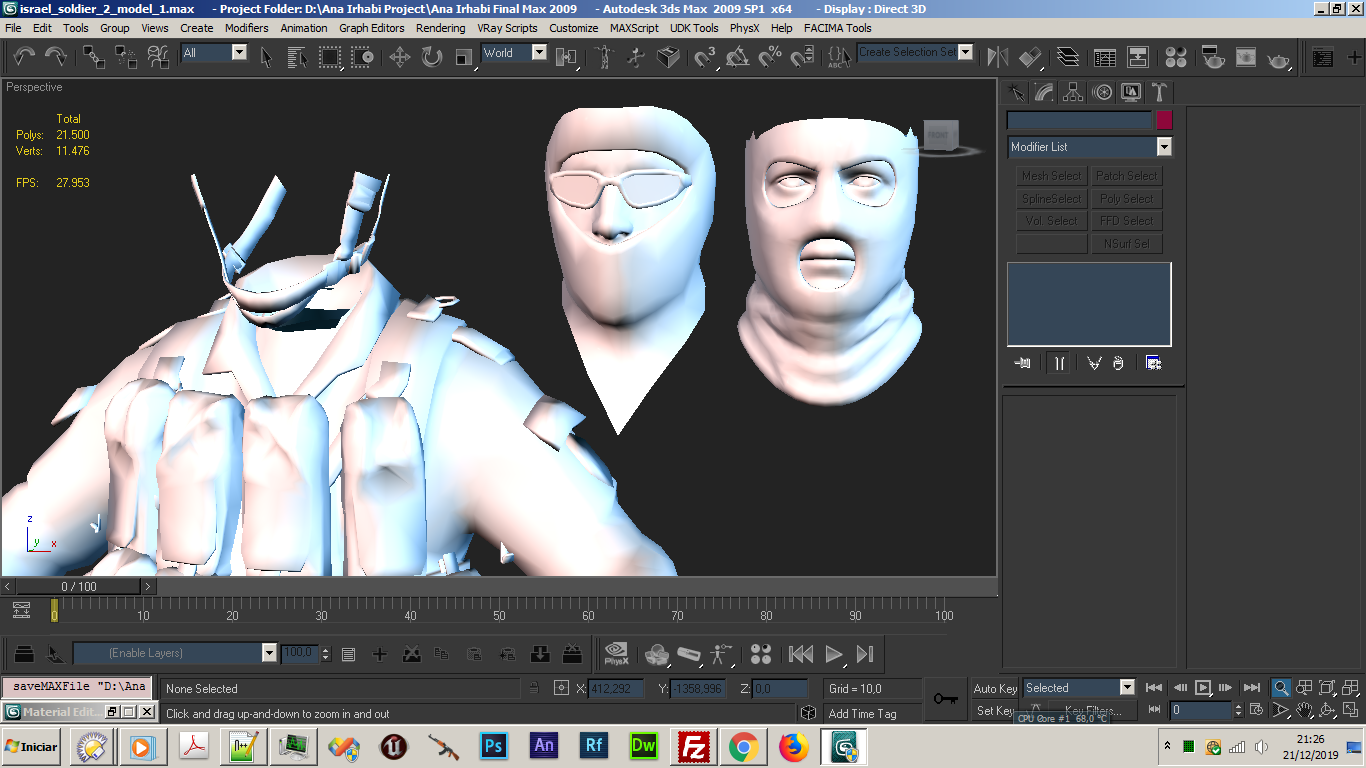This screenshot has height=768, width=1366.
Task: Activate the Select and Rotate tool
Action: pyautogui.click(x=432, y=57)
